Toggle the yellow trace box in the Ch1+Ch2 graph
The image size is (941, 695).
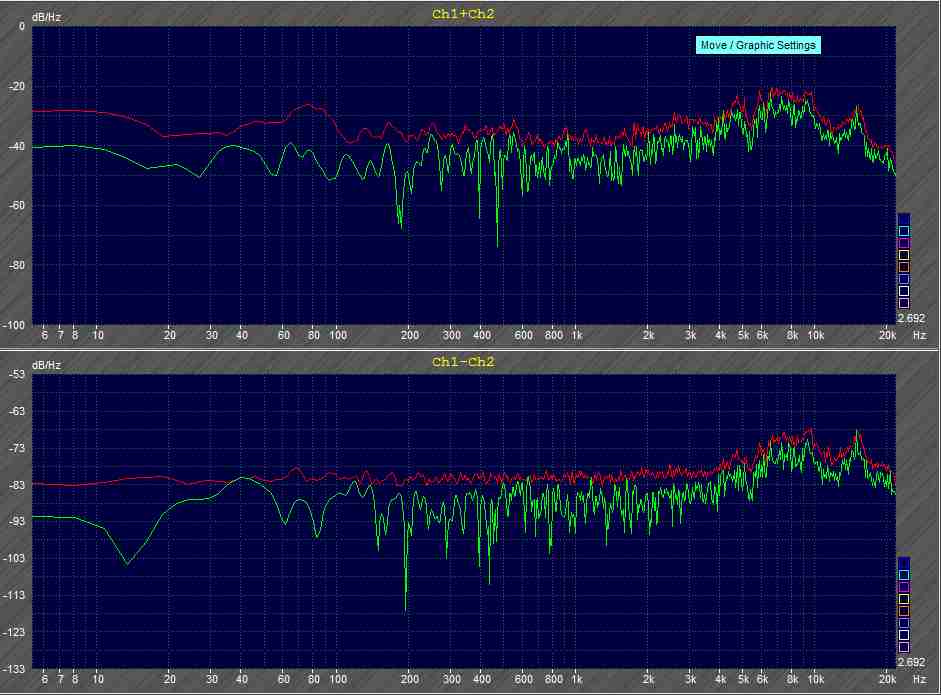point(904,255)
